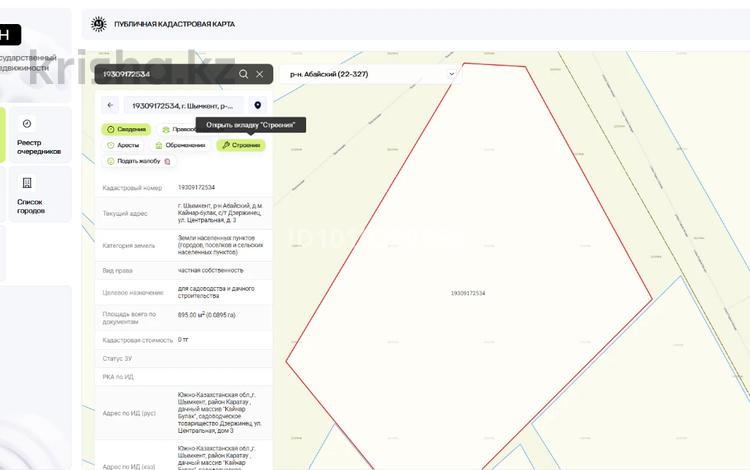The height and width of the screenshot is (470, 750).
Task: Click the Текущий адрес value text
Action: tap(220, 213)
